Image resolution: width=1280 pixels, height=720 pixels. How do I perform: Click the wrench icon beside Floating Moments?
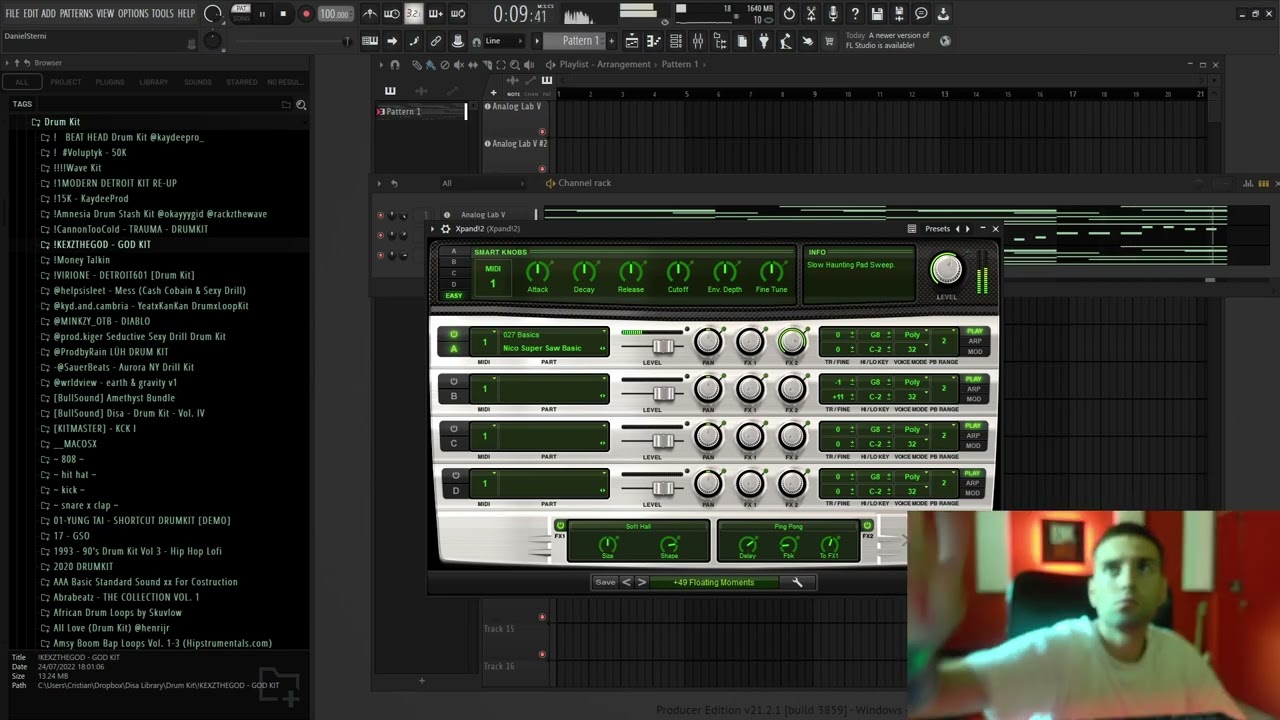coord(797,582)
